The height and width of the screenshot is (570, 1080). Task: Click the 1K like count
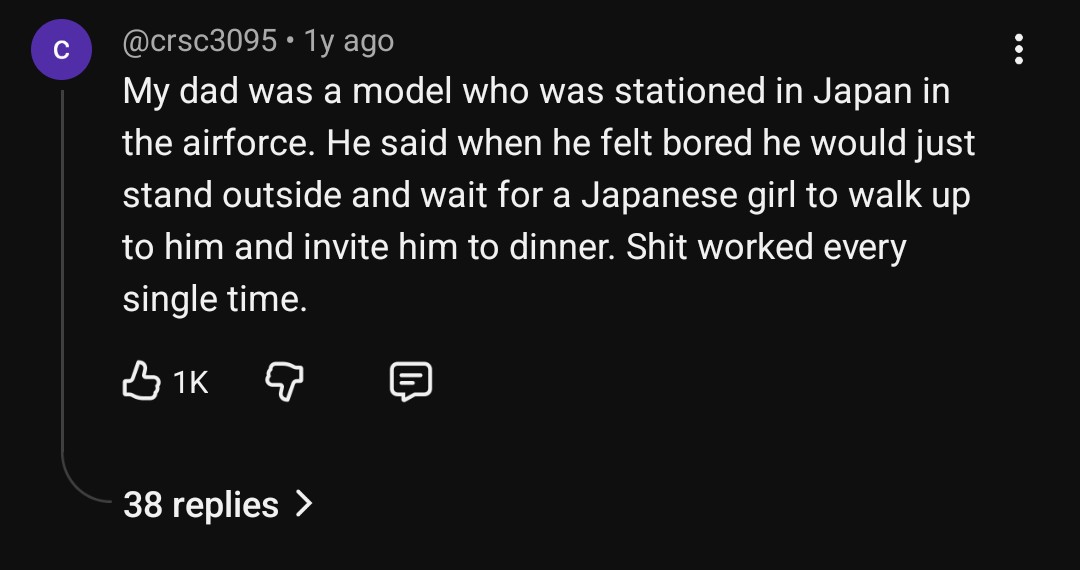(190, 382)
